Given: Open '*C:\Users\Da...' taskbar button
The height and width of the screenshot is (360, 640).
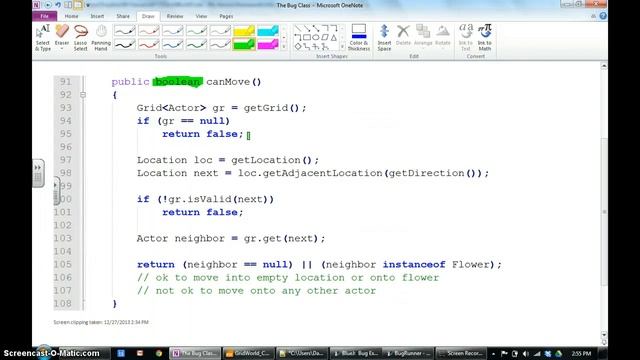Looking at the screenshot, I should (301, 353).
